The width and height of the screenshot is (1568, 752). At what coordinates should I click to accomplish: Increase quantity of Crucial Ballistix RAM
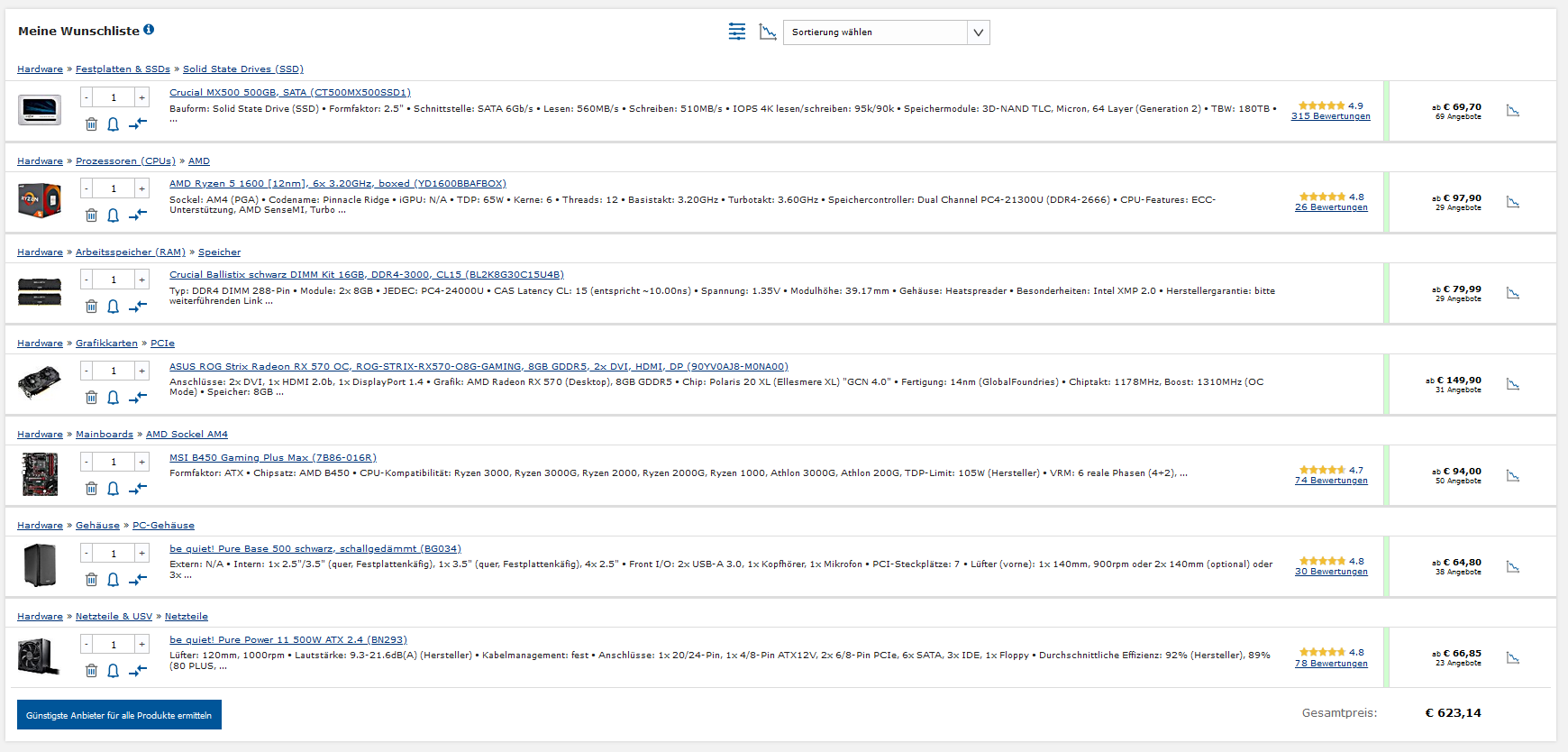point(141,280)
